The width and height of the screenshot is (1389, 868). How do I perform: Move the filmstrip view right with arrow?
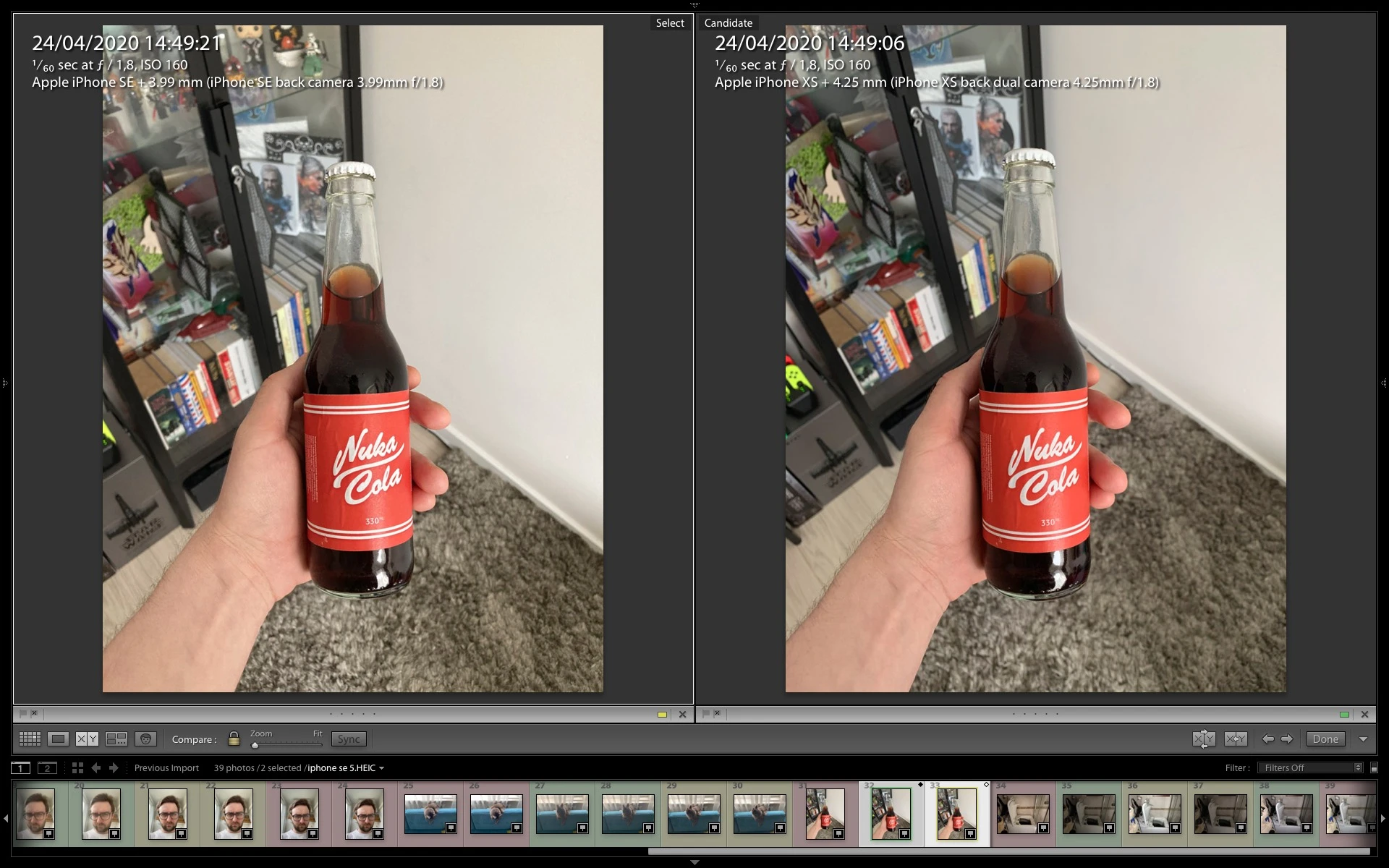pos(1382,818)
